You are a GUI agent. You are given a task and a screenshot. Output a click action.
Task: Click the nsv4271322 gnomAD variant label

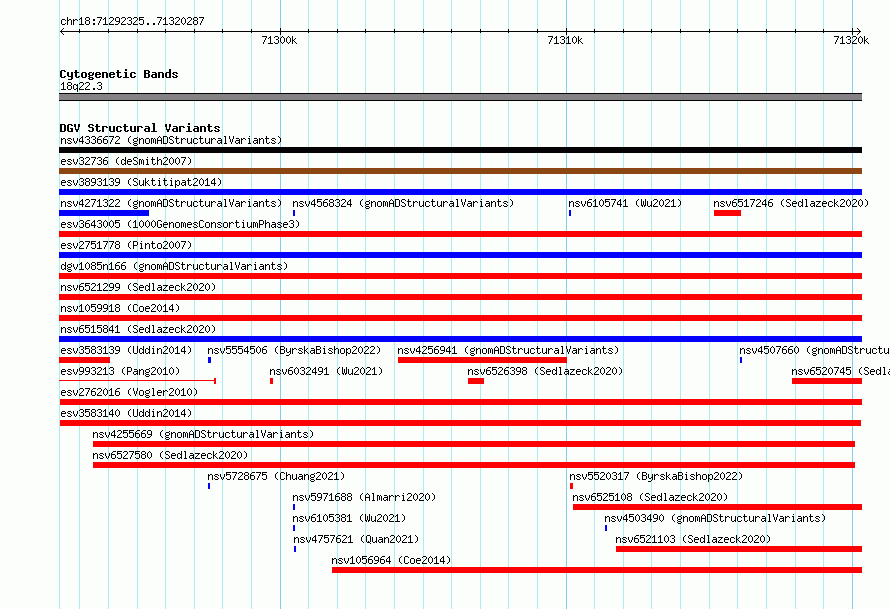pyautogui.click(x=171, y=203)
